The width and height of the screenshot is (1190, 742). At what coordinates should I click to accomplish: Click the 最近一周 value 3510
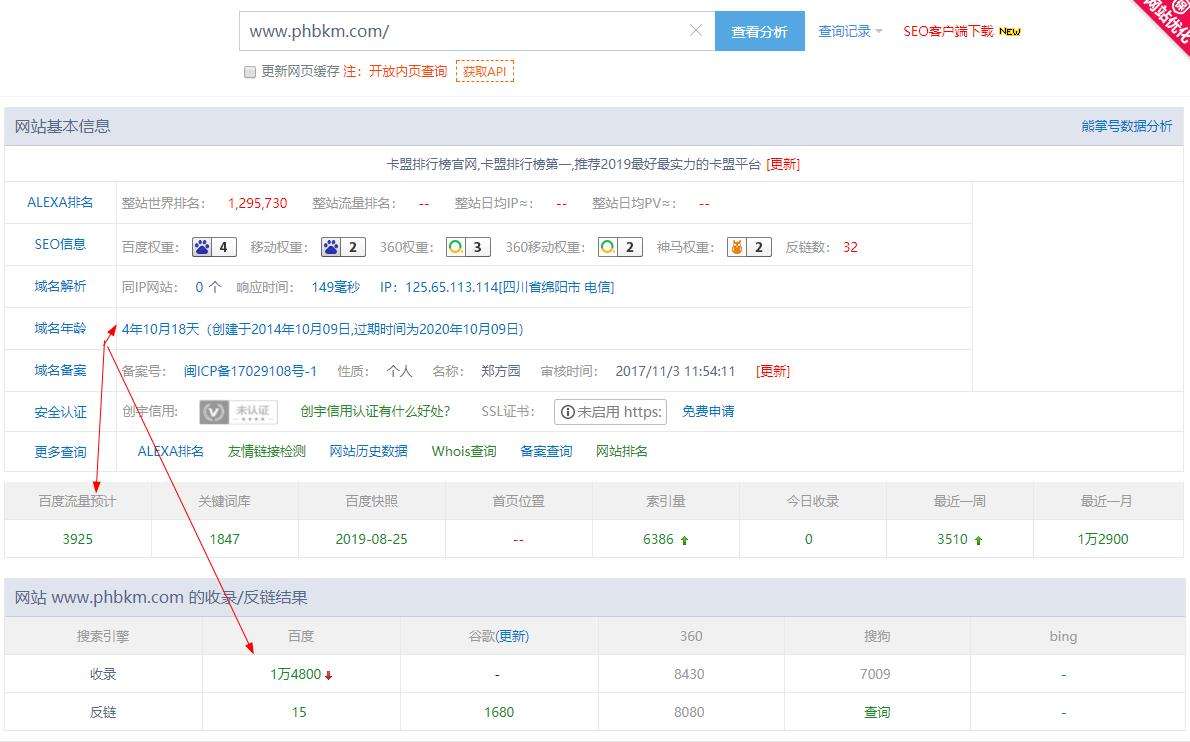click(952, 539)
